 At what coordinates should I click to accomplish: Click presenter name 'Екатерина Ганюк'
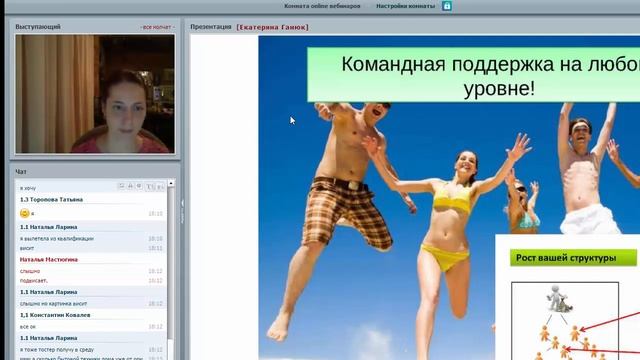tap(272, 27)
